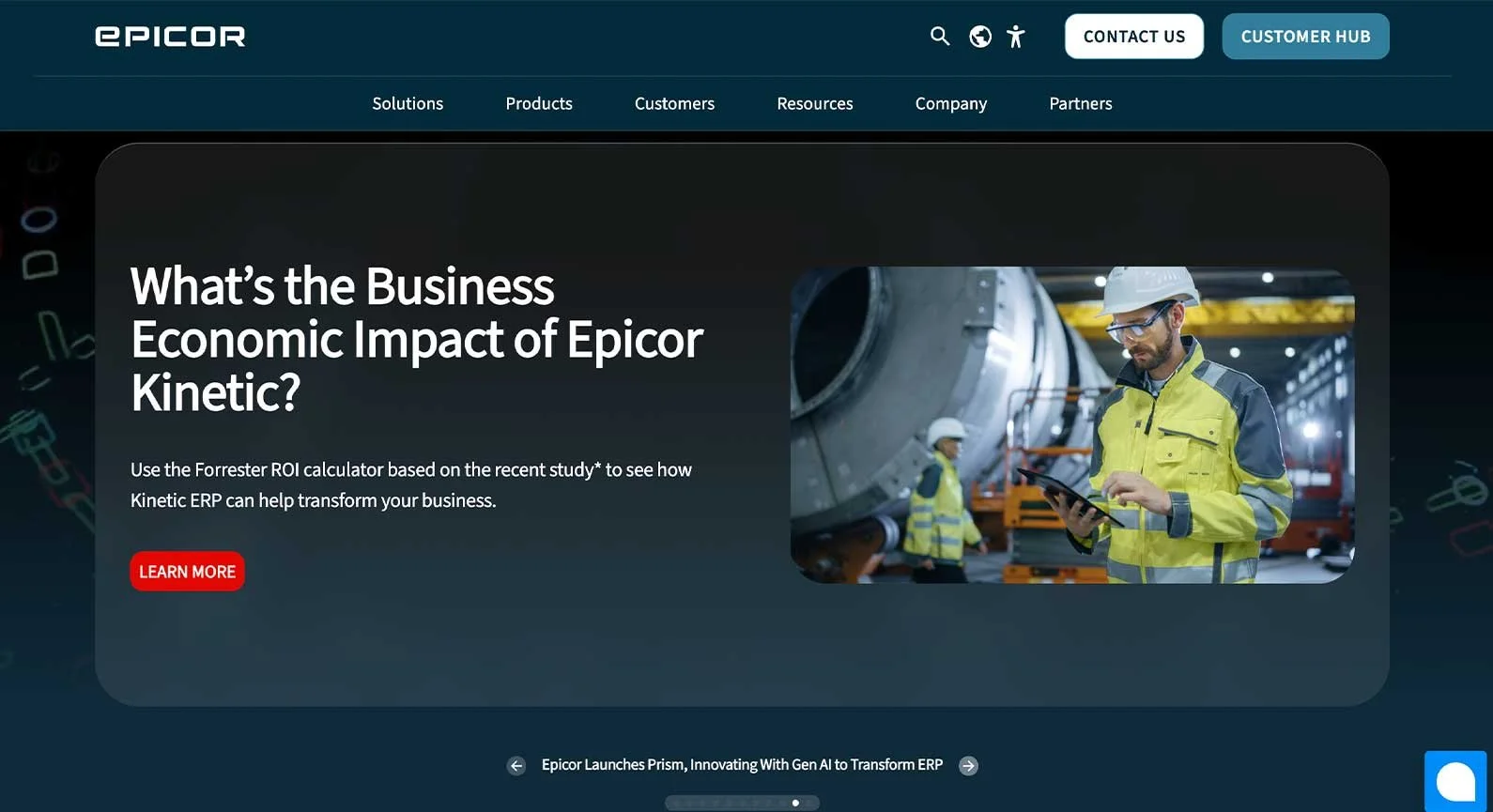The width and height of the screenshot is (1493, 812).
Task: Open the Solutions menu
Action: (x=408, y=103)
